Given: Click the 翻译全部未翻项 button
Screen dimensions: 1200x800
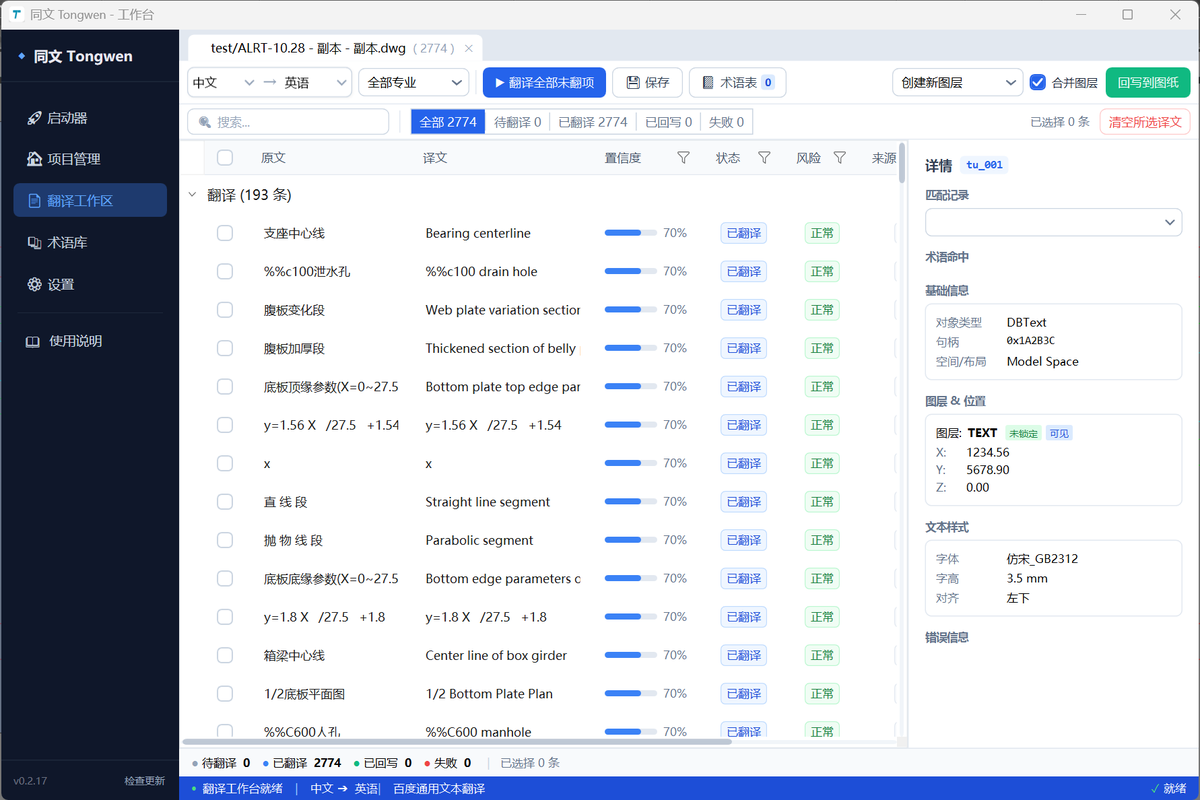Looking at the screenshot, I should [x=544, y=83].
